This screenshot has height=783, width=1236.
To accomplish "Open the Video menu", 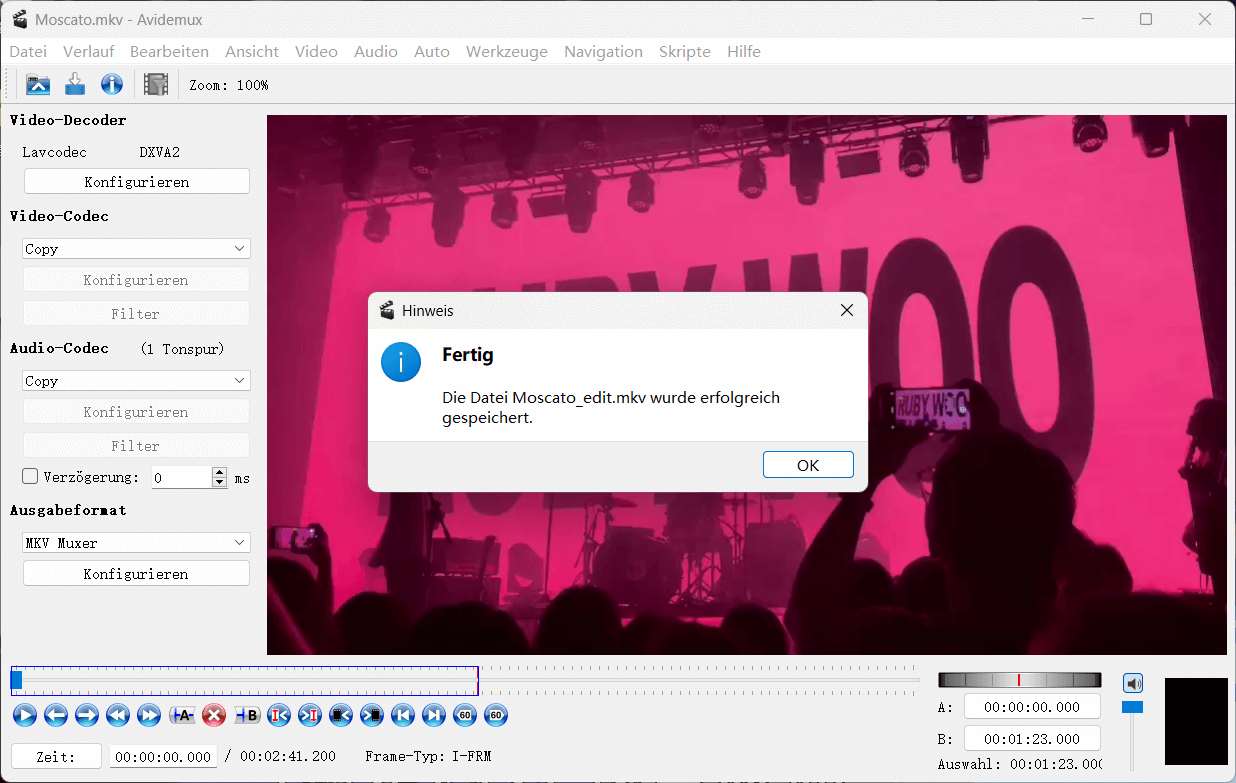I will (x=316, y=52).
